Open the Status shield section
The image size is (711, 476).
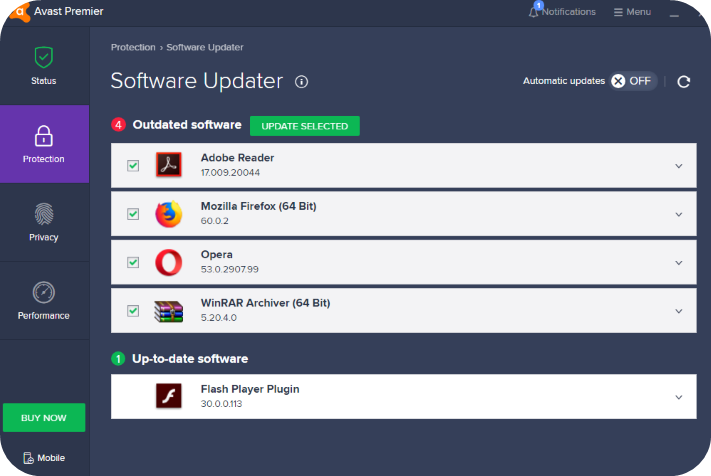[x=44, y=66]
